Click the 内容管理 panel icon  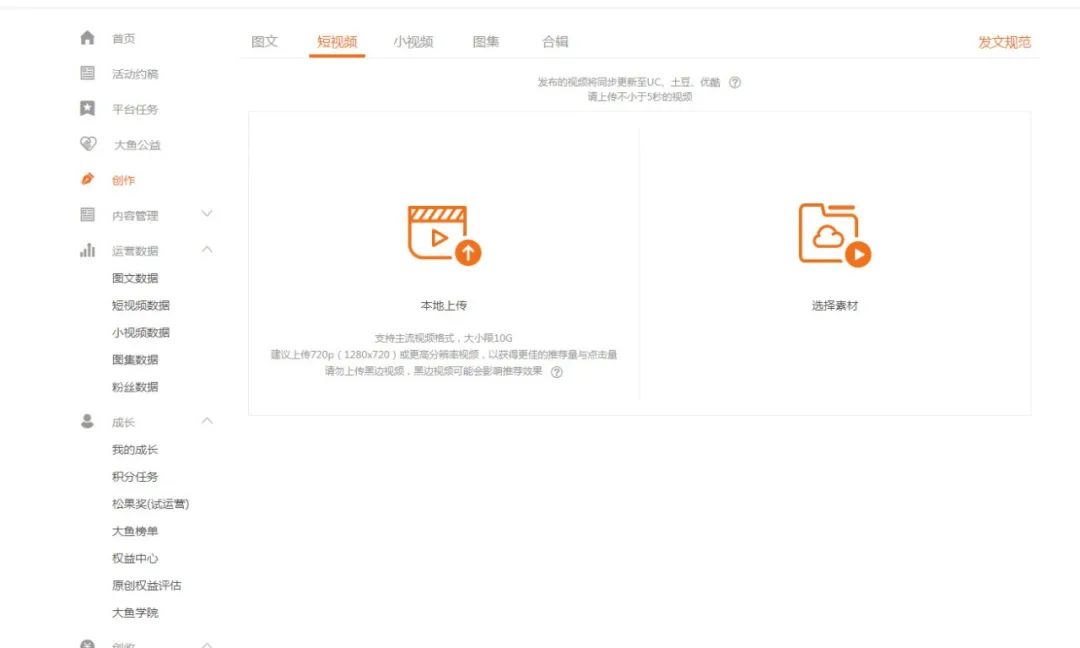(87, 214)
